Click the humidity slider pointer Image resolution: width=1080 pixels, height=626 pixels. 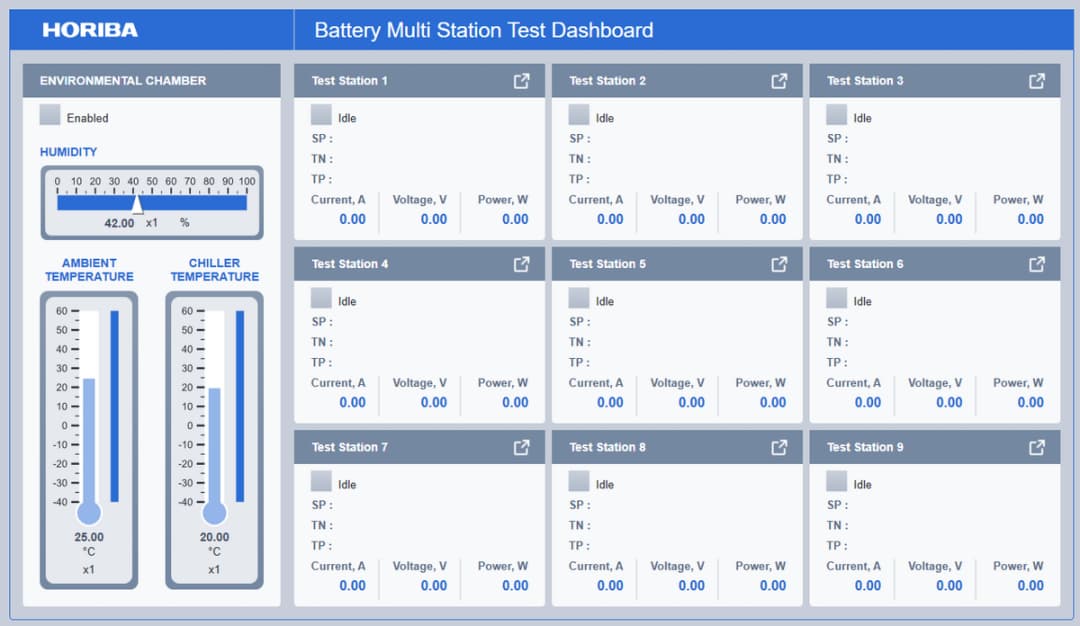(137, 205)
